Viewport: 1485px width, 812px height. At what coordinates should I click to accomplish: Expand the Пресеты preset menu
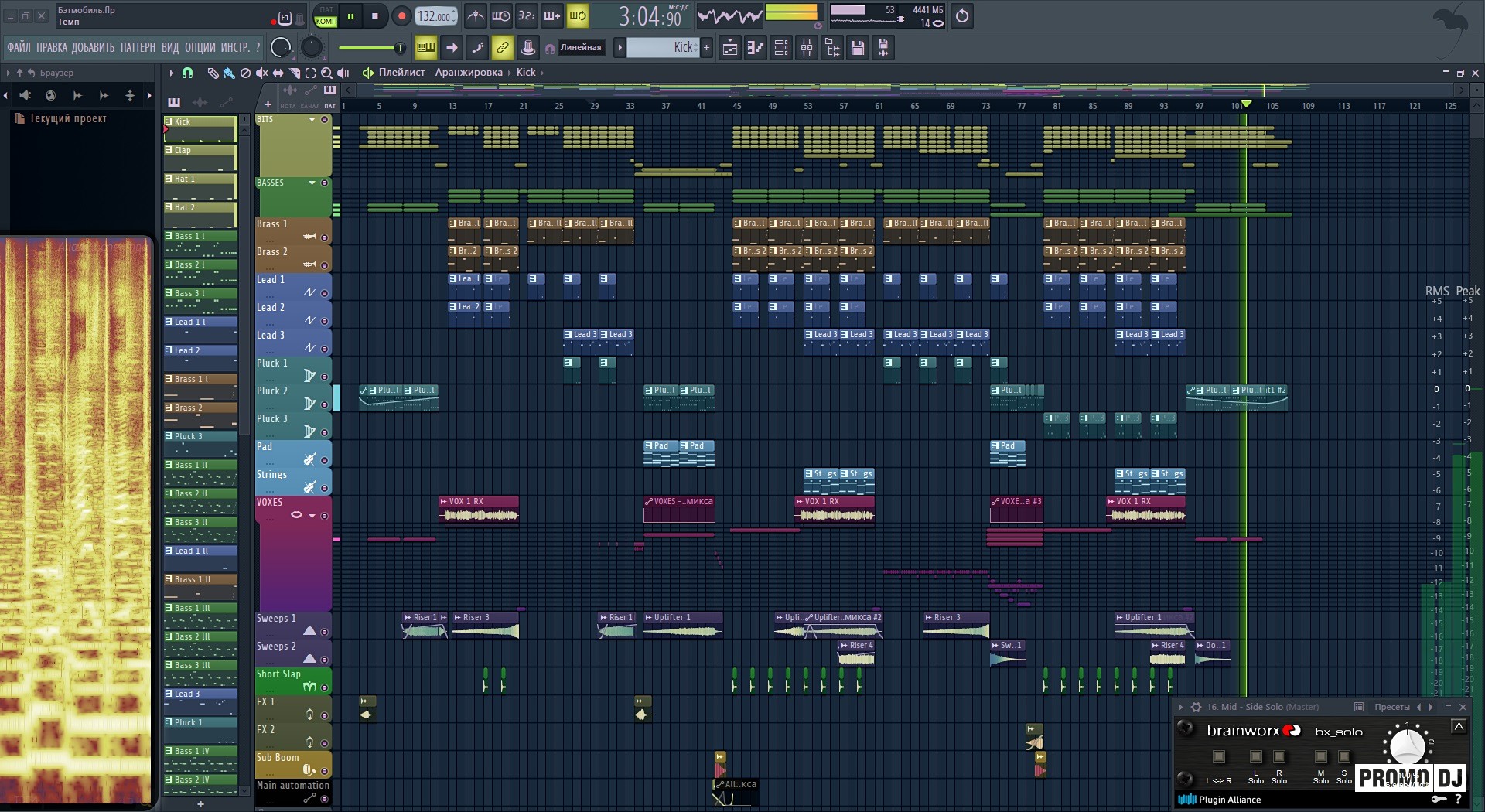tap(1391, 707)
